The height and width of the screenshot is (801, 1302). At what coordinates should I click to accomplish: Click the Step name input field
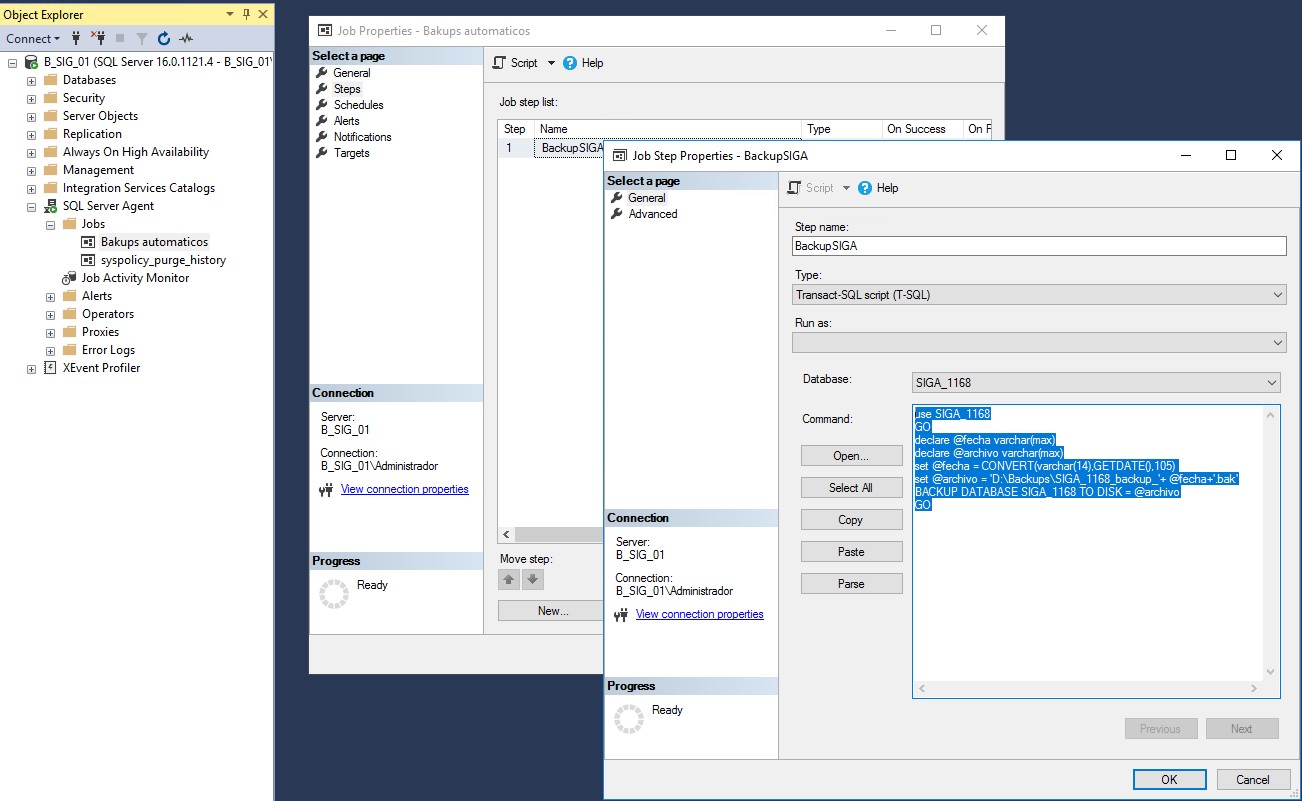[1038, 246]
